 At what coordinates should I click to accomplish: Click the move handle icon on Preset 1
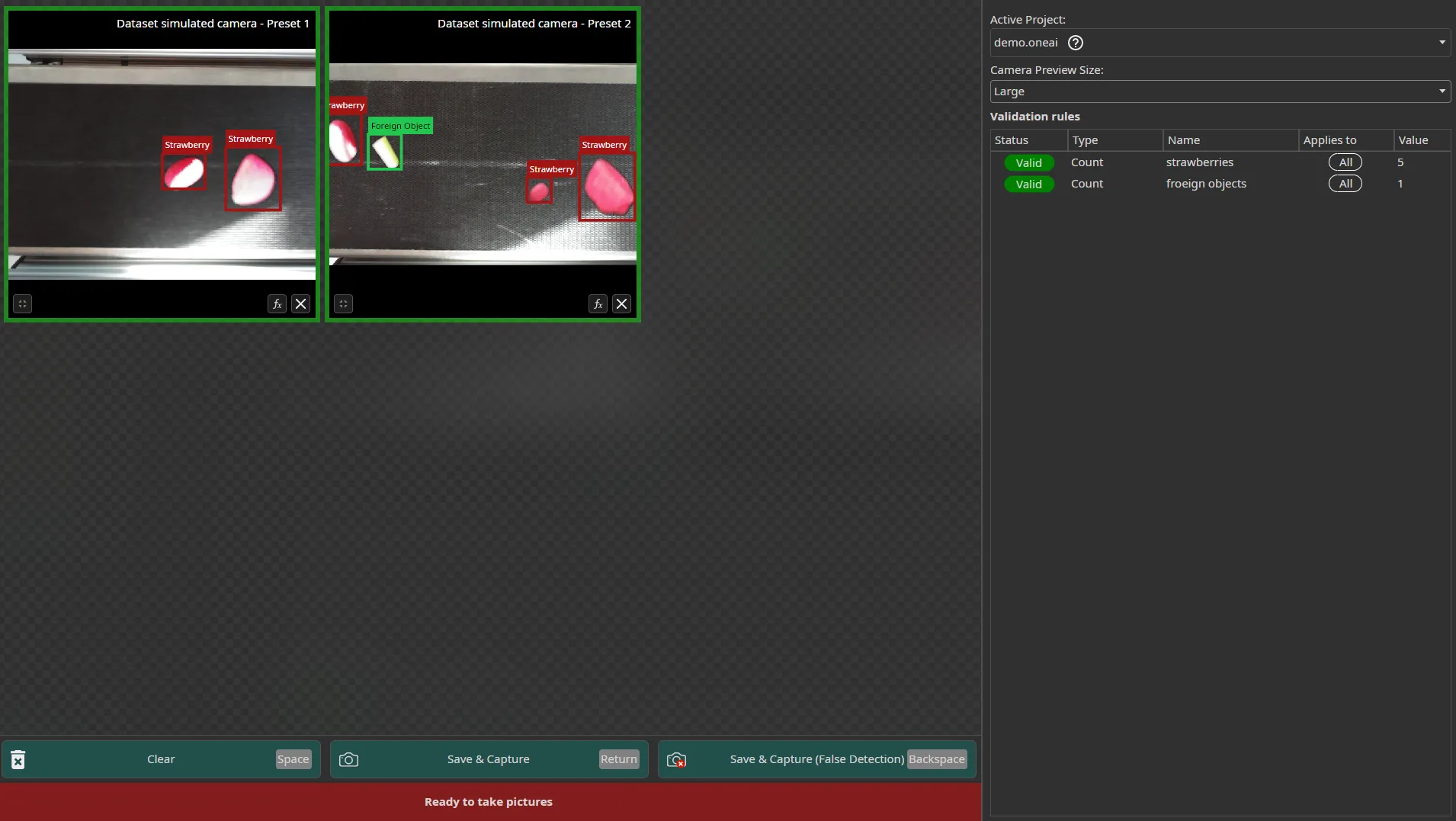[23, 303]
